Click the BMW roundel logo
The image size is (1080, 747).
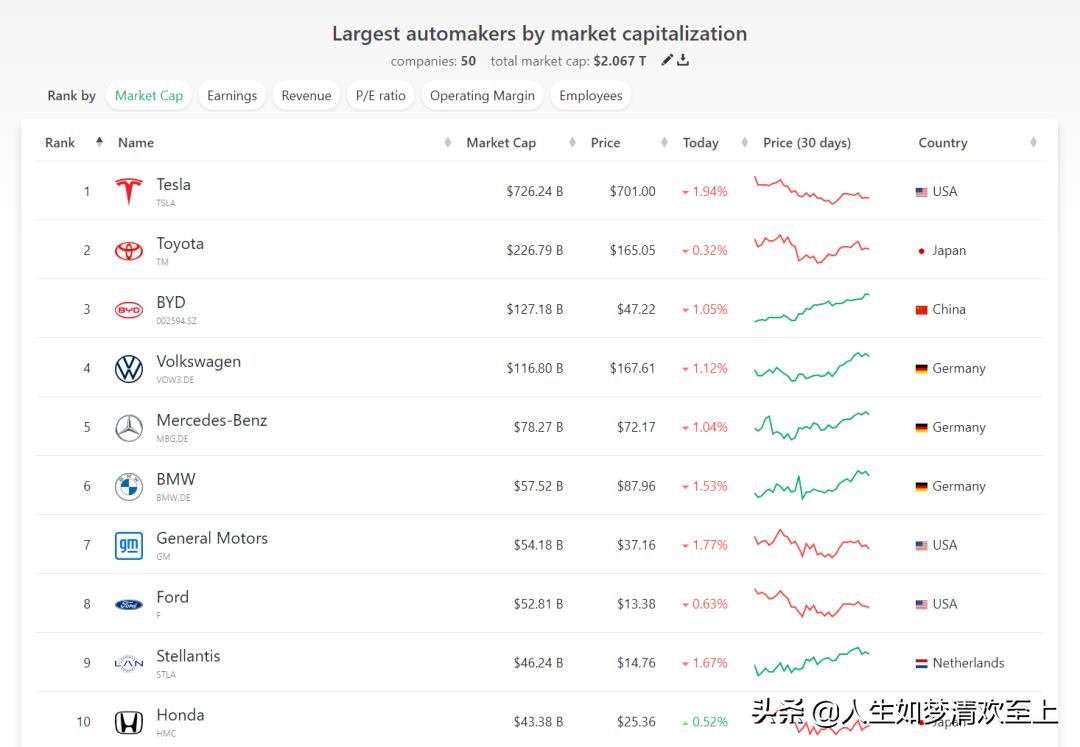(128, 487)
